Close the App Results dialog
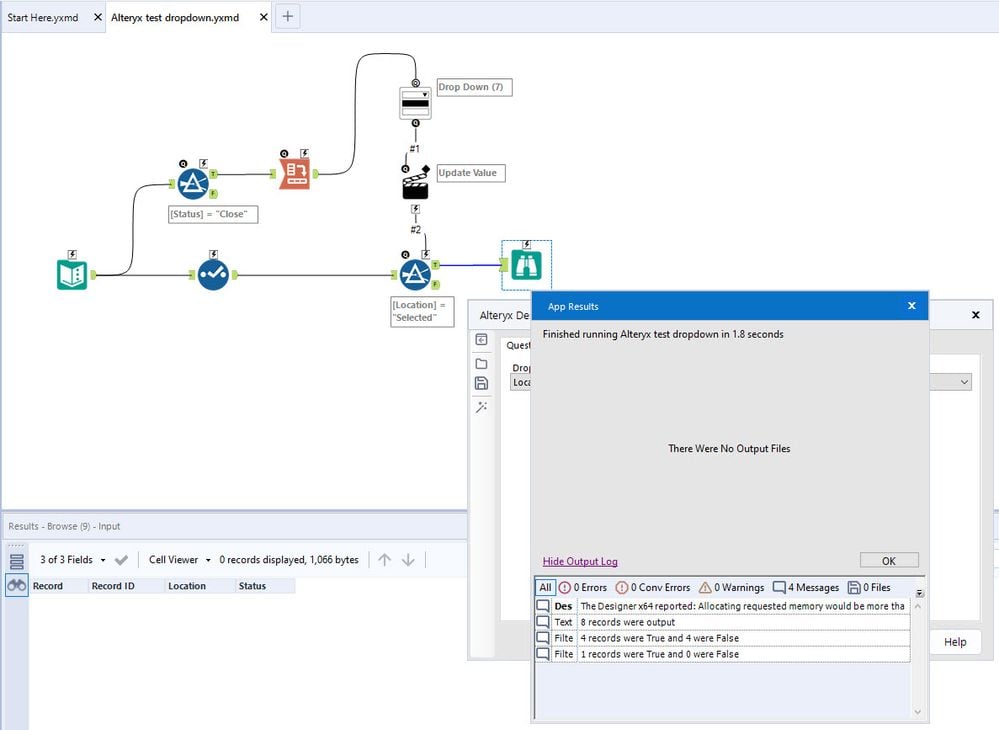This screenshot has height=730, width=999. pos(912,306)
